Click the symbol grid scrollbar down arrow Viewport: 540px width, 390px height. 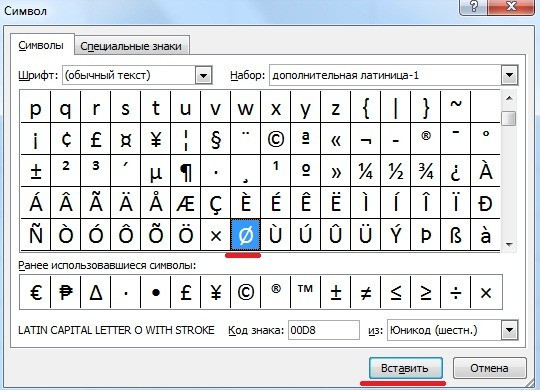(x=509, y=244)
